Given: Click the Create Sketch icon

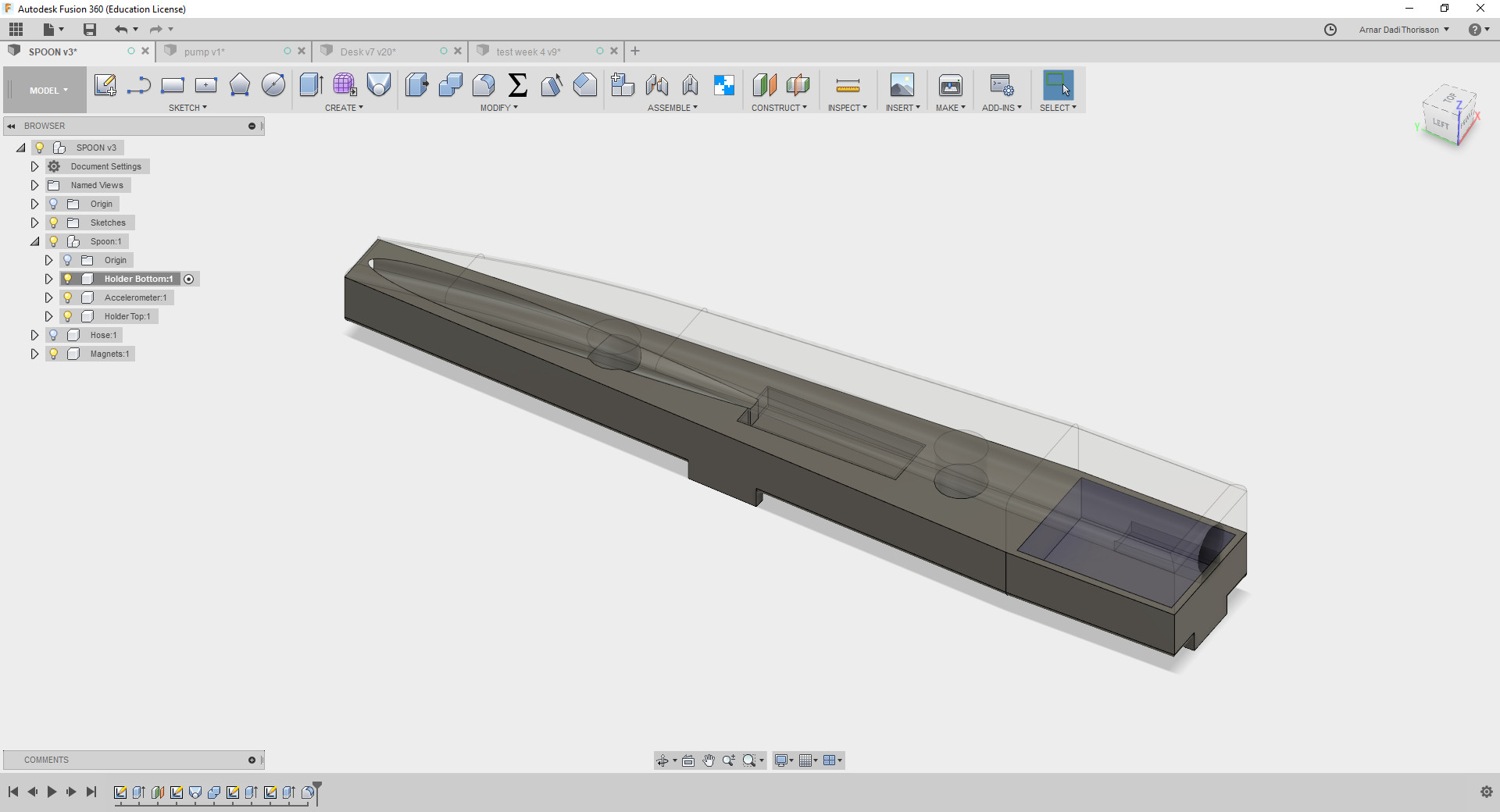Looking at the screenshot, I should tap(105, 85).
